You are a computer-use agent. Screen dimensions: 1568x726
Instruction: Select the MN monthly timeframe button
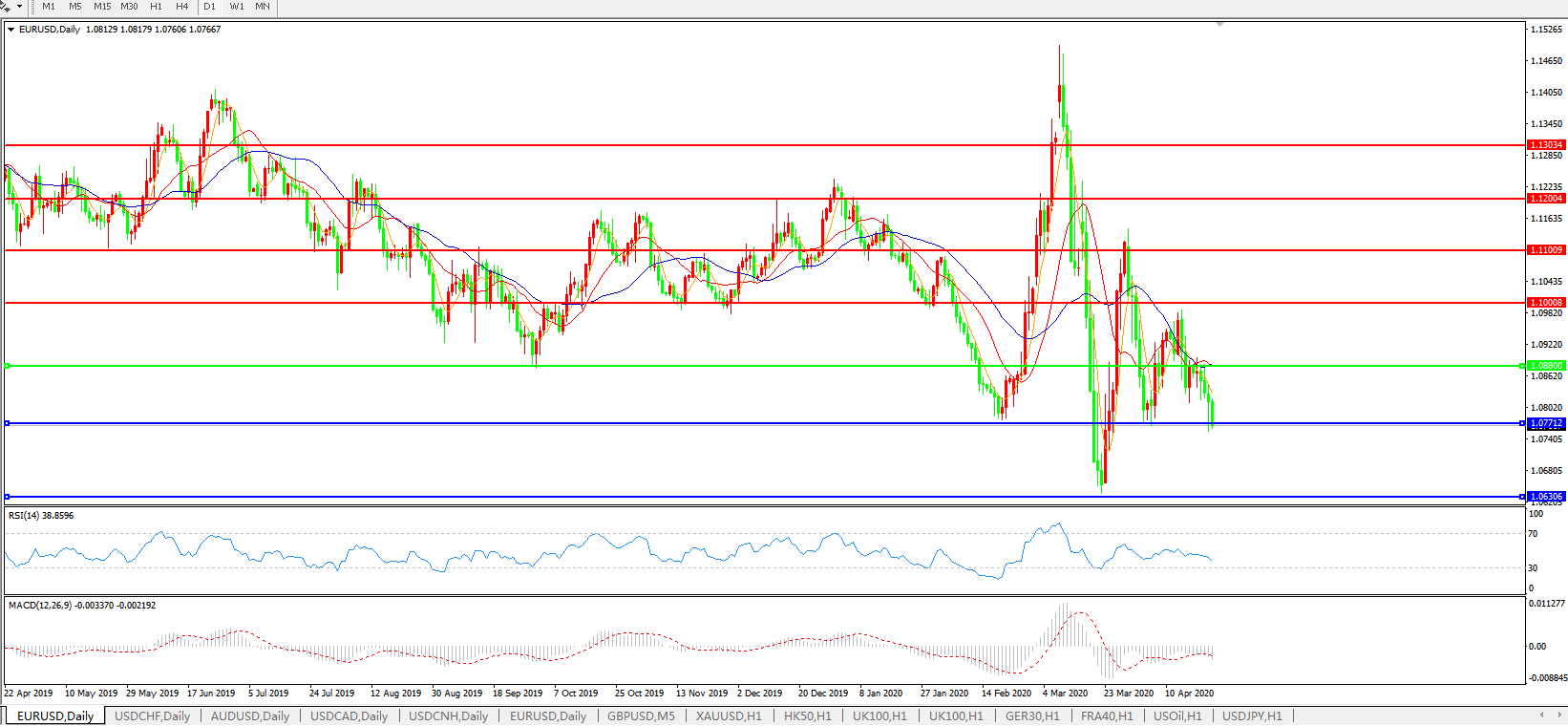coord(263,7)
